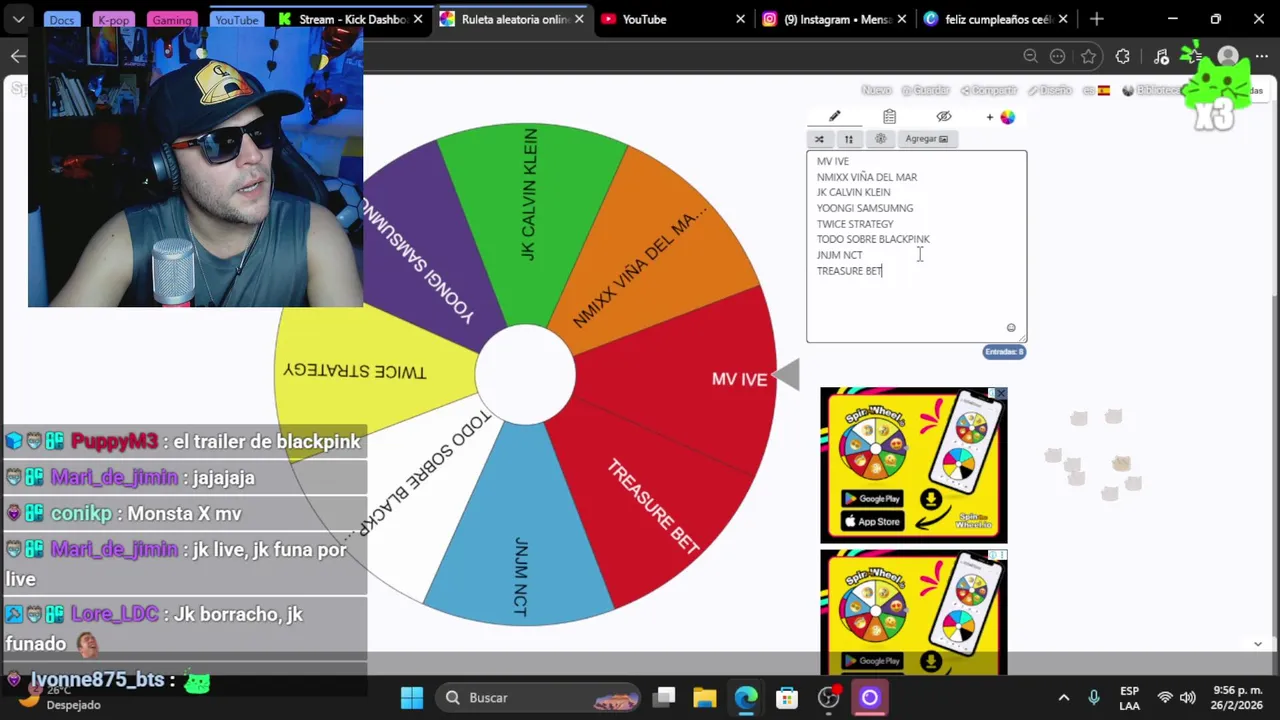The height and width of the screenshot is (720, 1280).
Task: Open the Docs tab group
Action: (x=61, y=19)
